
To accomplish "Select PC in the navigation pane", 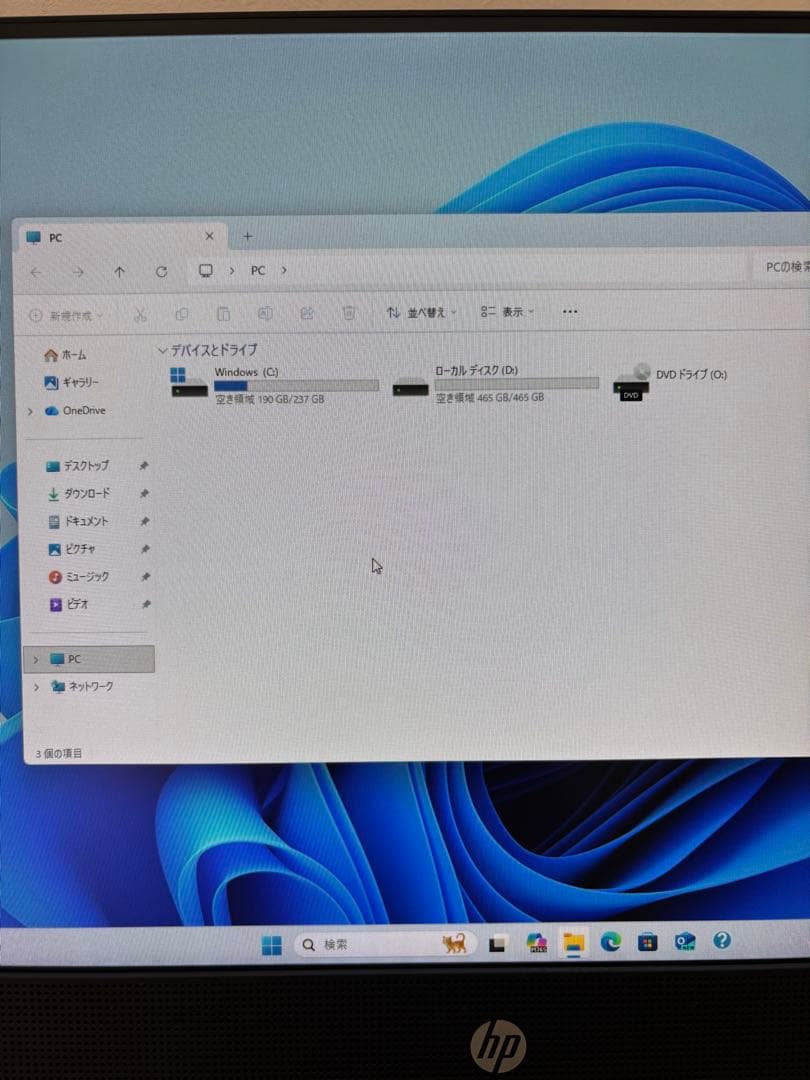I will click(90, 659).
